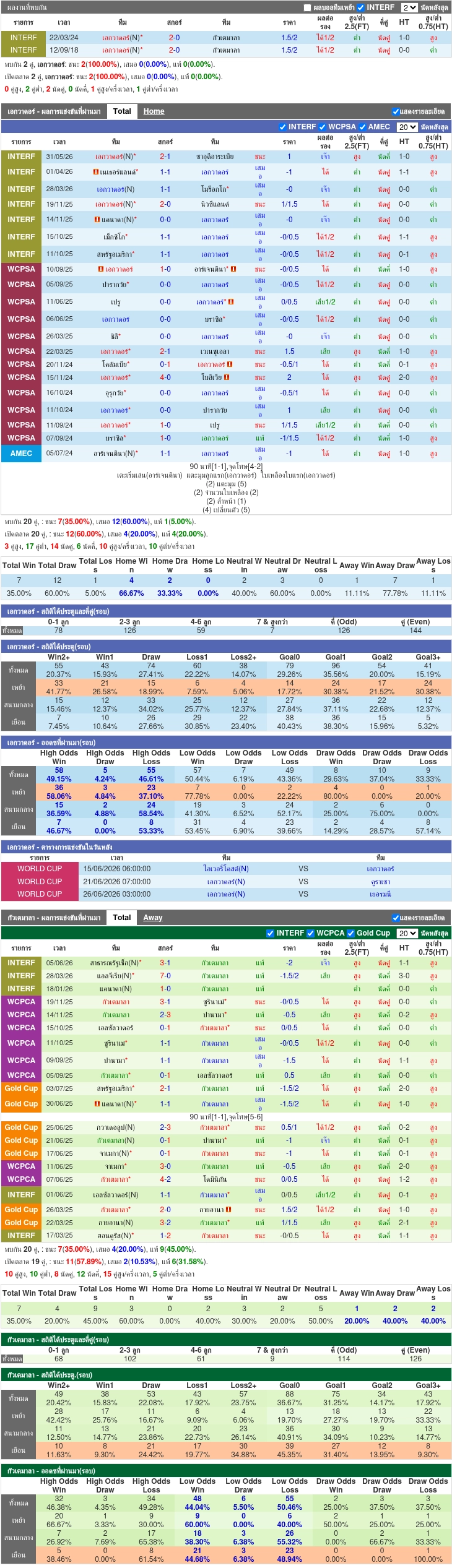This screenshot has width=452, height=1568.
Task: Click red card icon beside อาร์เจนตินา on 10/09/25
Action: [x=233, y=269]
